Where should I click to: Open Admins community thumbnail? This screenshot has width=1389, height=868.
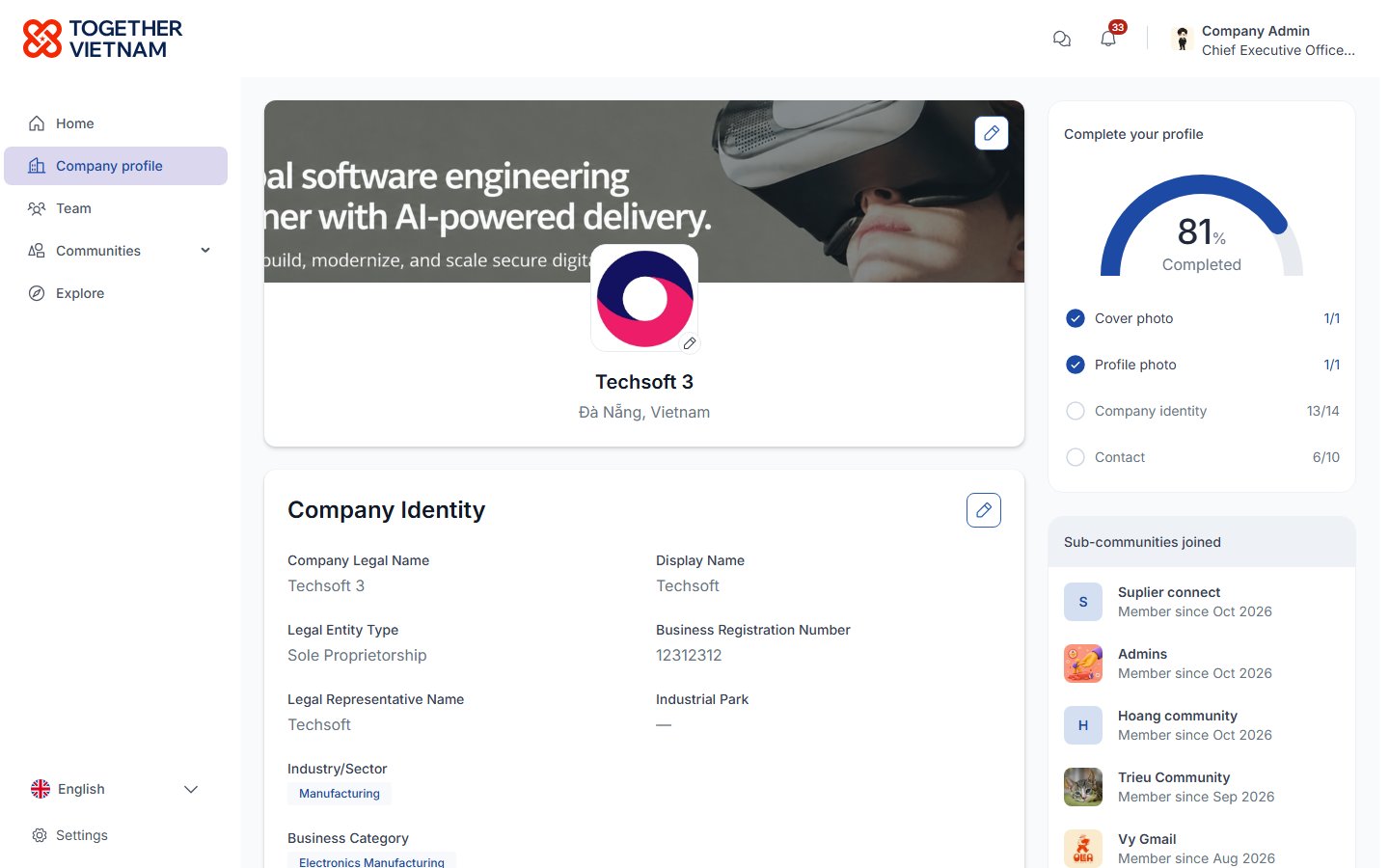1083,664
